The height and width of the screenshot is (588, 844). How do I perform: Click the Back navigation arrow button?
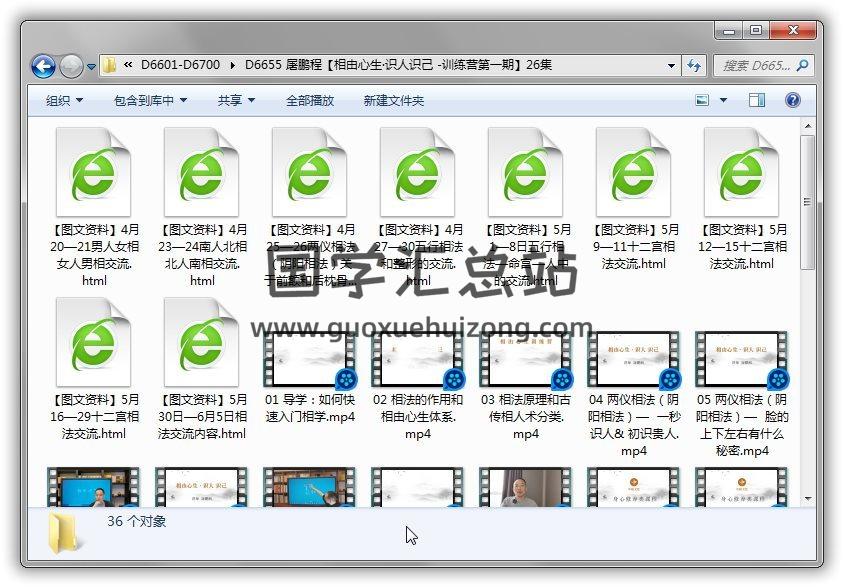(43, 66)
